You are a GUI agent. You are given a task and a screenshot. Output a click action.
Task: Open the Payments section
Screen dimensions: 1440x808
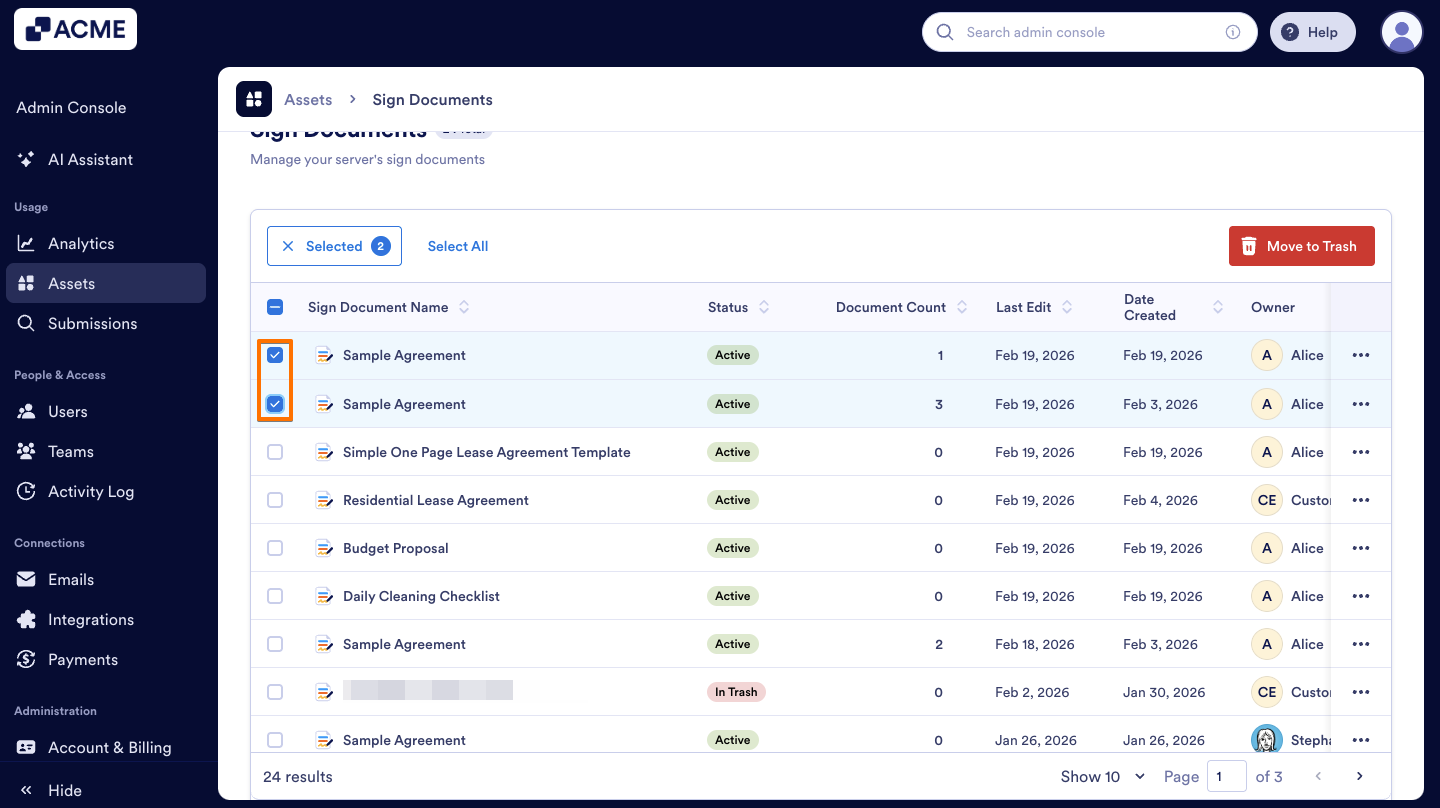click(83, 659)
